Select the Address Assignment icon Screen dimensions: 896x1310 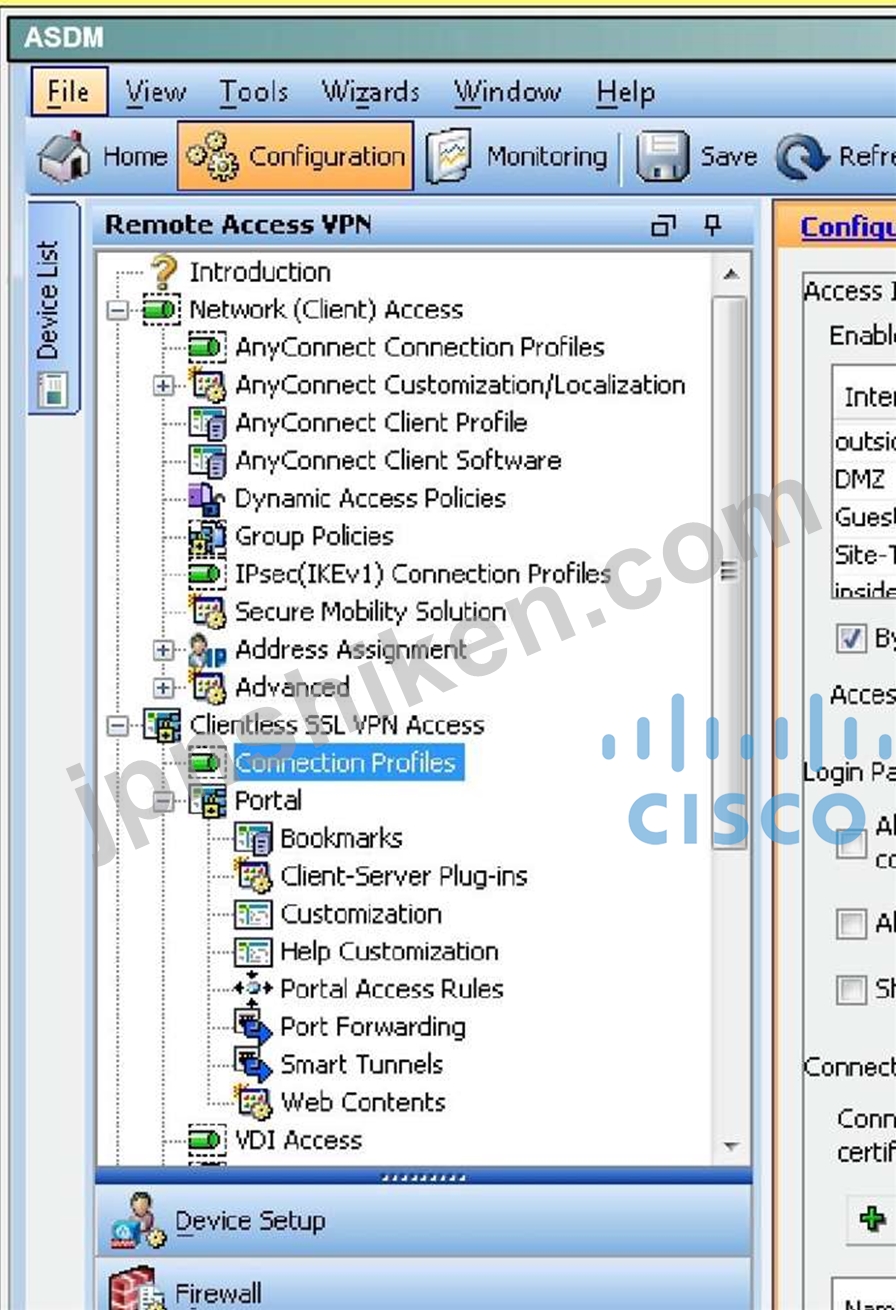pyautogui.click(x=207, y=650)
